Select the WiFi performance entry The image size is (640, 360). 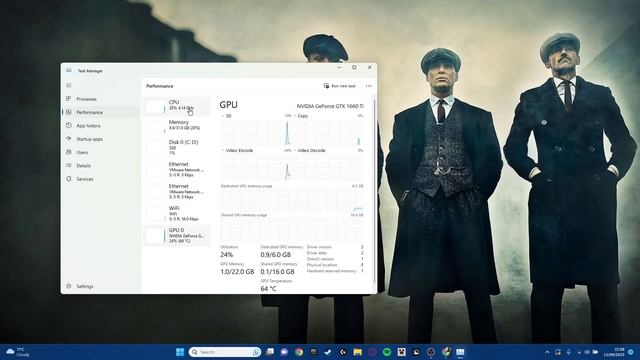click(177, 213)
